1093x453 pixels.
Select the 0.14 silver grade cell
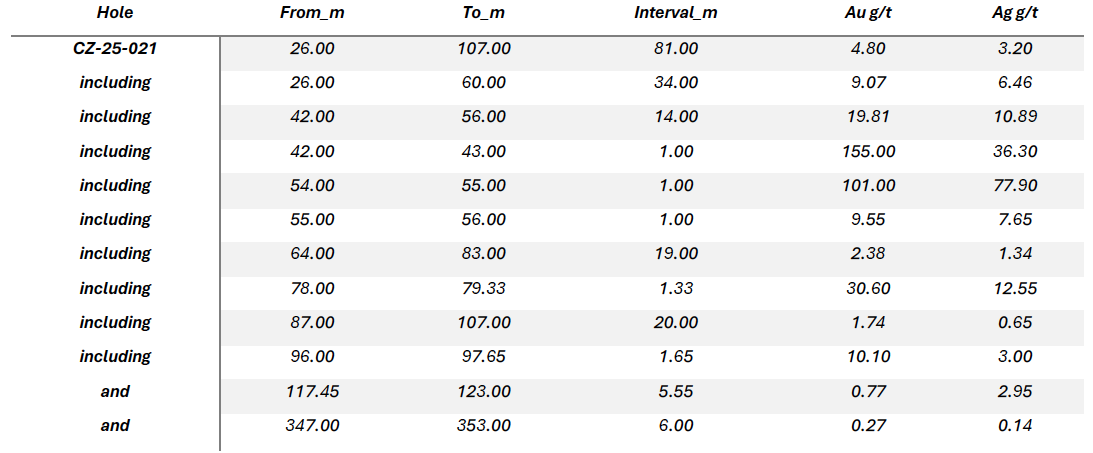(1014, 425)
